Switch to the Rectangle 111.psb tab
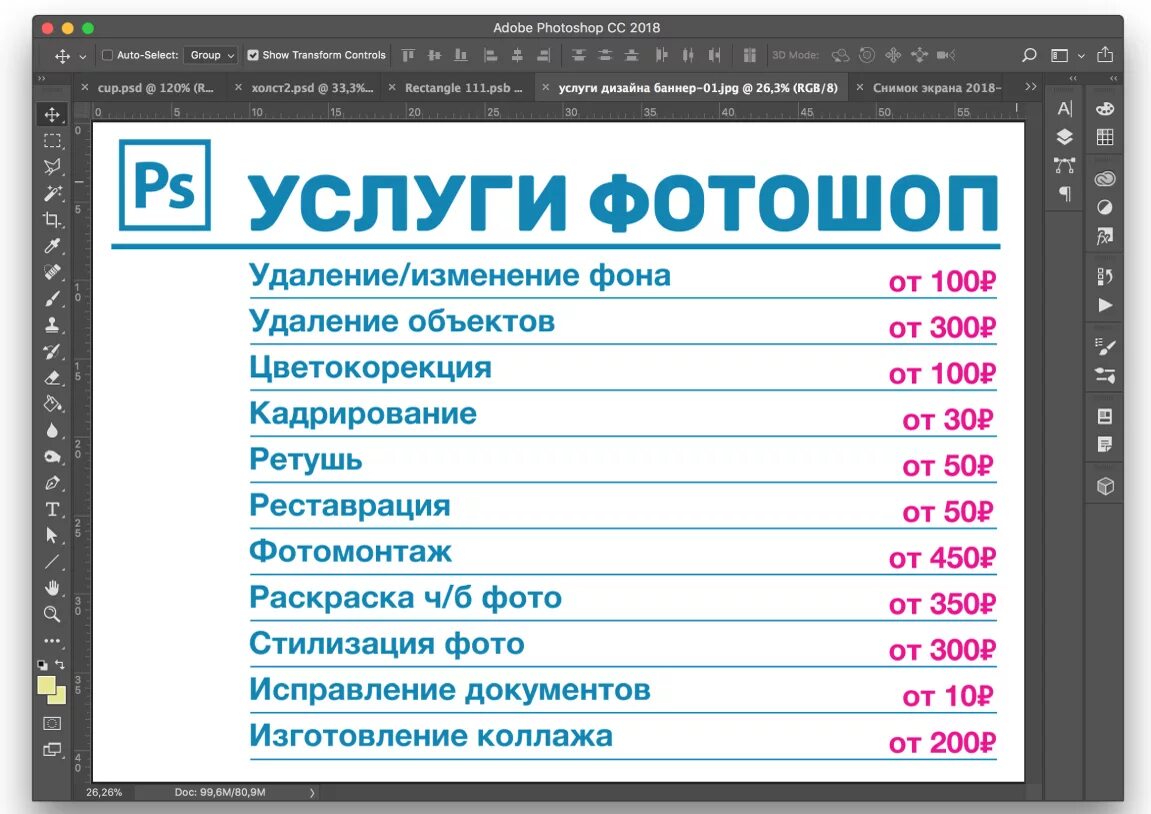 click(x=464, y=87)
